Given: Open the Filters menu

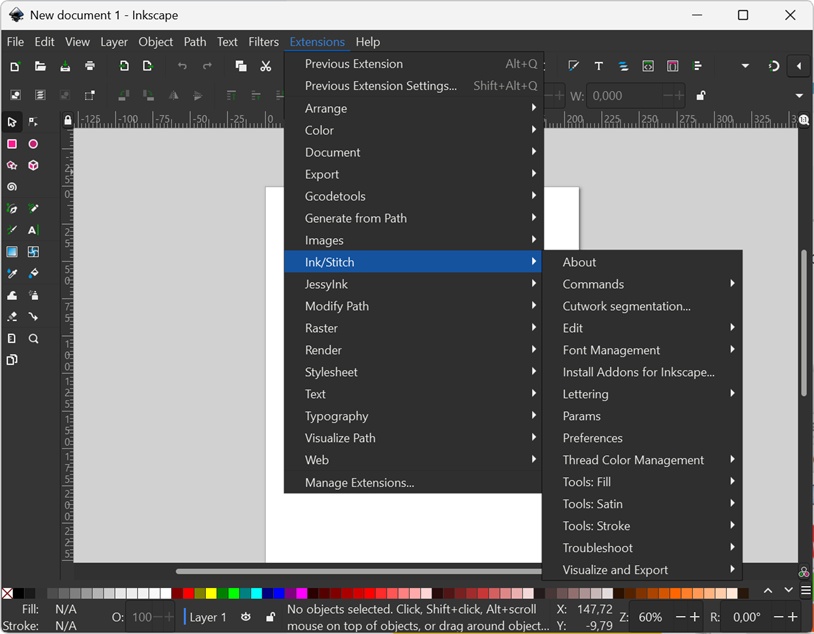Looking at the screenshot, I should click(263, 42).
